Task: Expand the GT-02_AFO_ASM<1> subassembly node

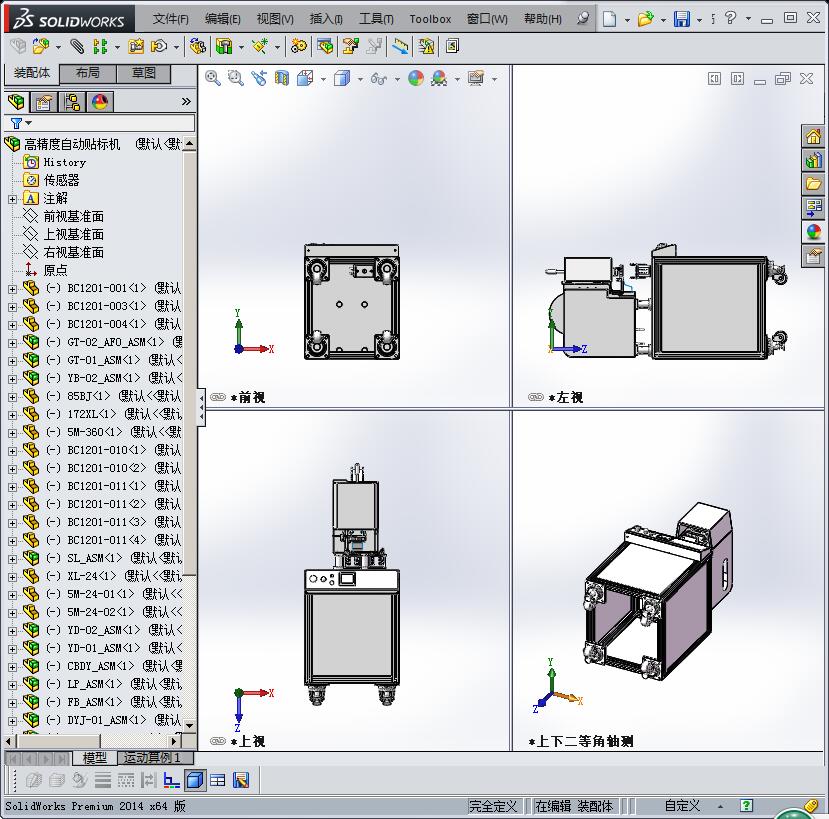Action: (x=12, y=343)
